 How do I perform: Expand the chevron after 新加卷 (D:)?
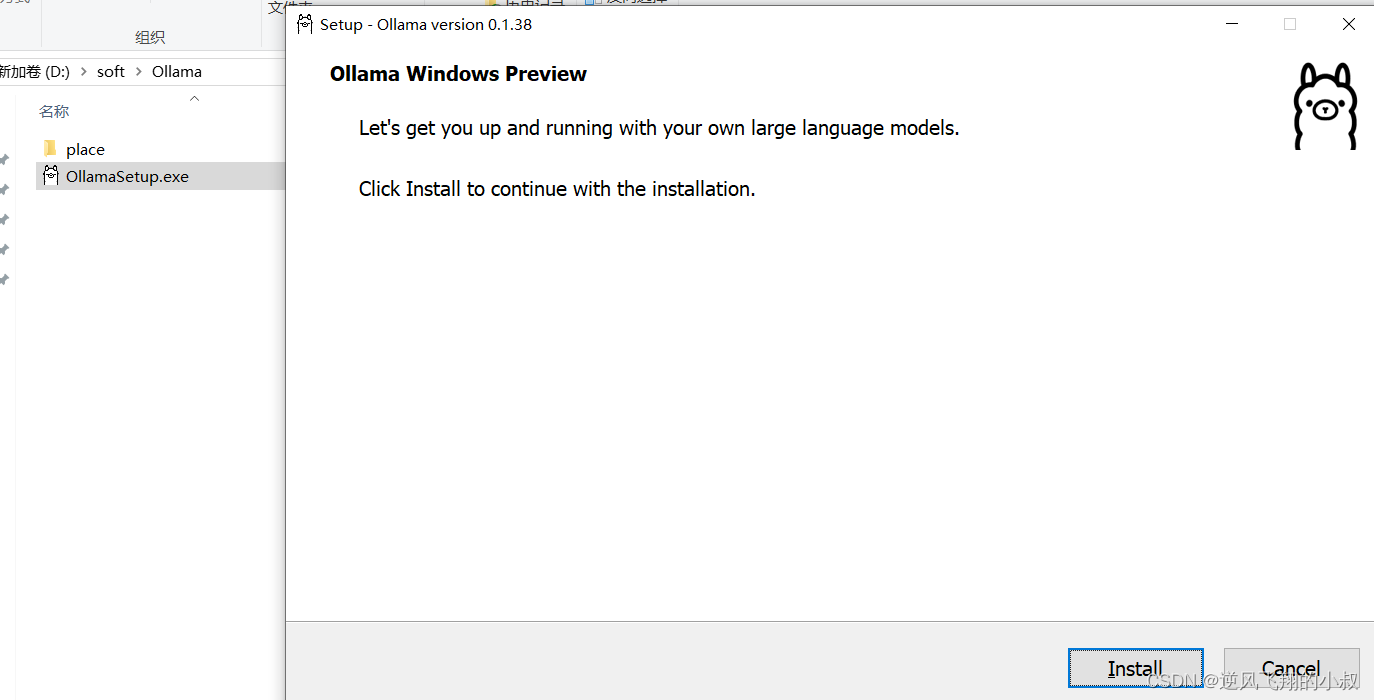click(x=83, y=72)
